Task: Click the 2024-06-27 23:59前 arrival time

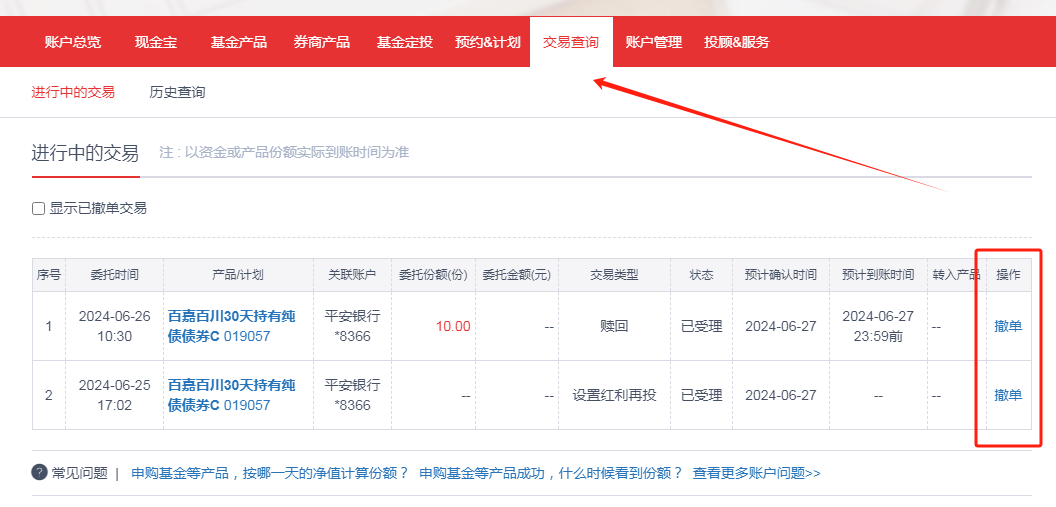Action: pos(878,326)
